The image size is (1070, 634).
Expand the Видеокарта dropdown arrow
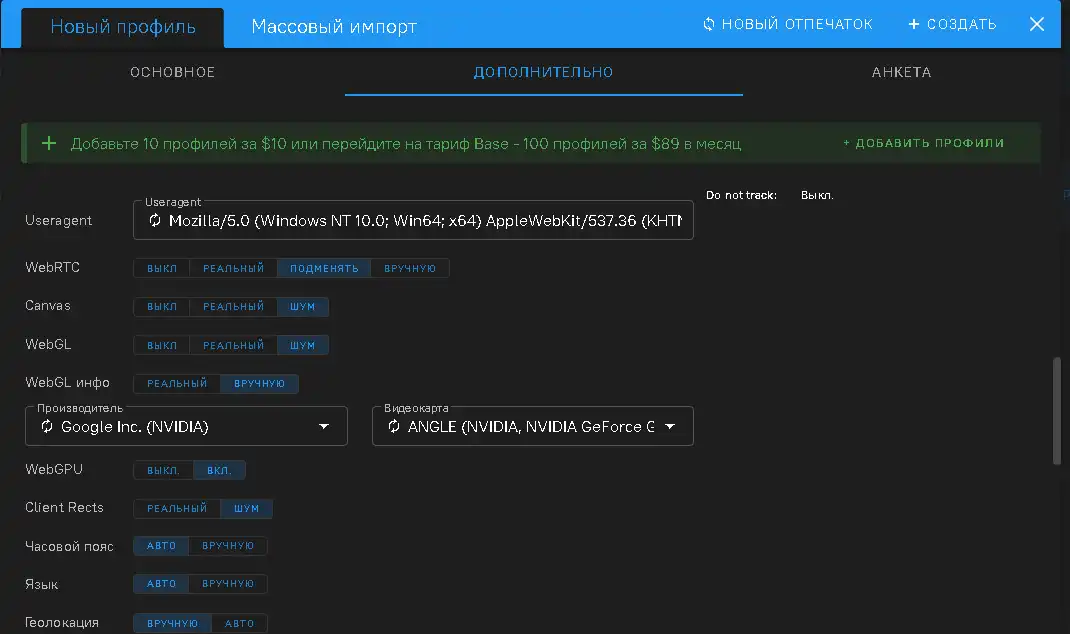(x=670, y=427)
